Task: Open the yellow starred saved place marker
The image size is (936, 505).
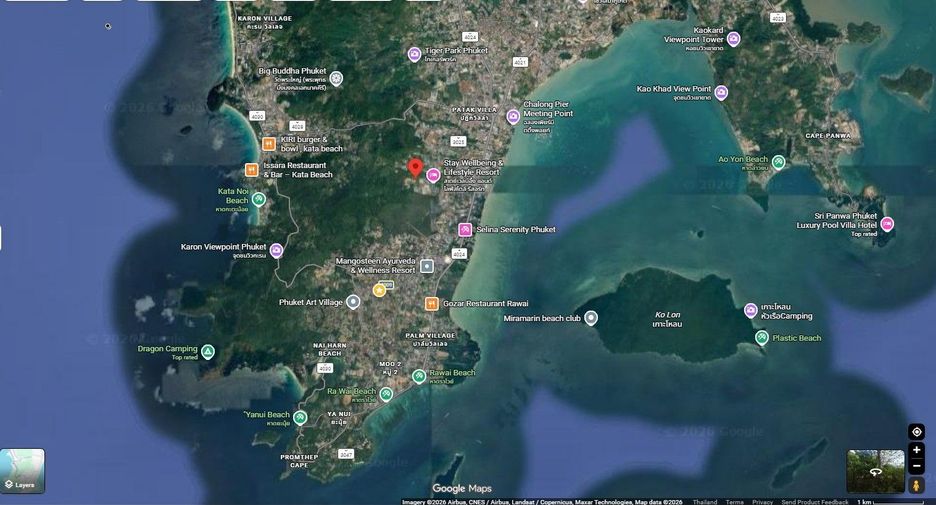Action: [x=379, y=290]
